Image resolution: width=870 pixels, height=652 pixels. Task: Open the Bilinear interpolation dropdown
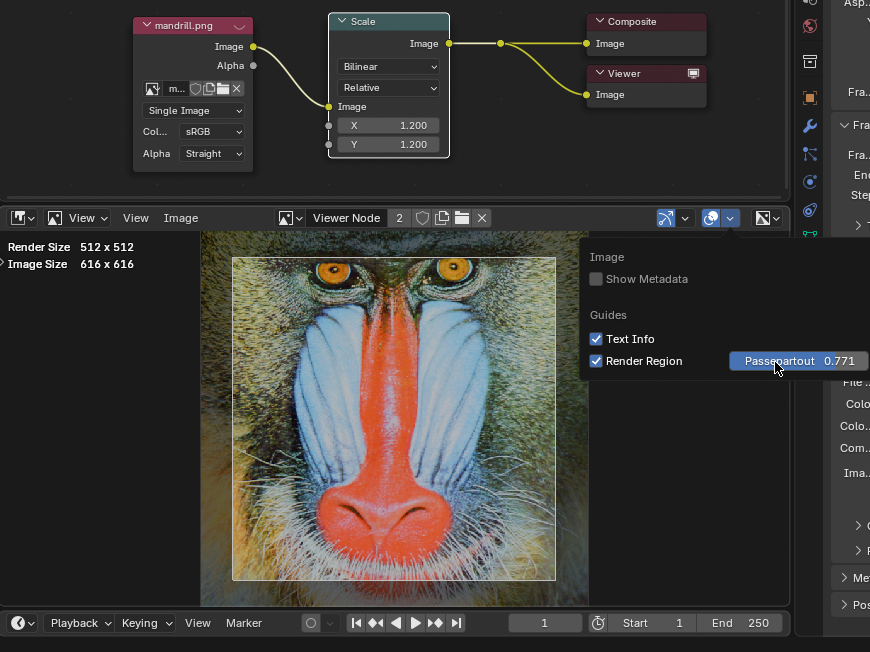point(388,67)
